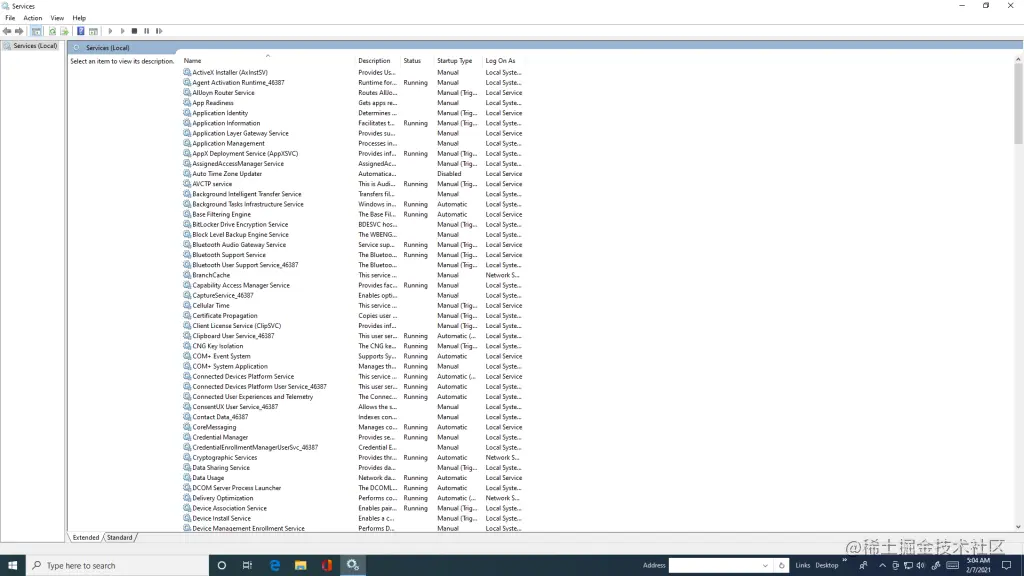Open the Office icon on taskbar
Screen dimensions: 1024x576
point(327,565)
